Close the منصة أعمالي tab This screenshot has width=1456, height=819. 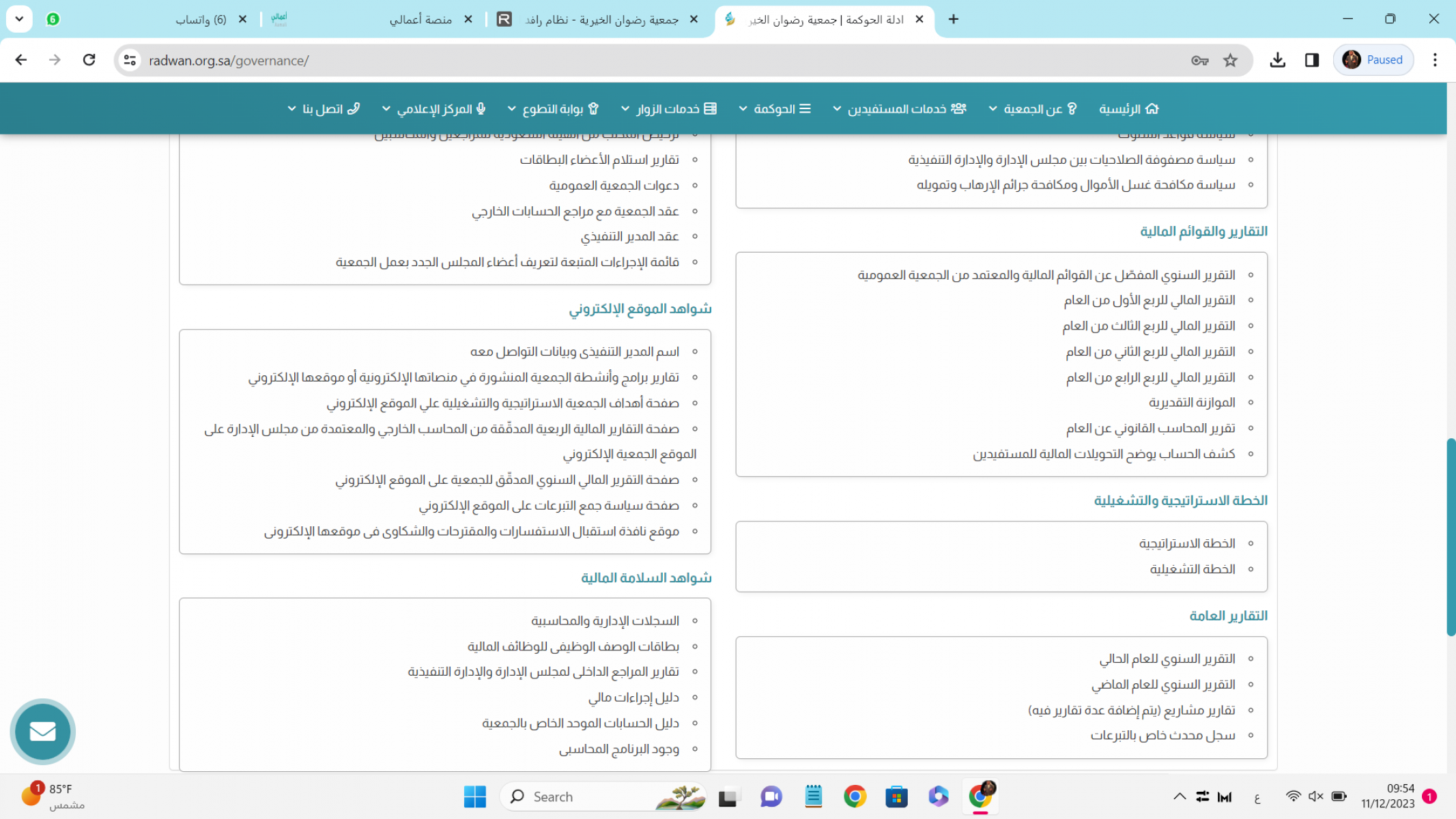[468, 19]
